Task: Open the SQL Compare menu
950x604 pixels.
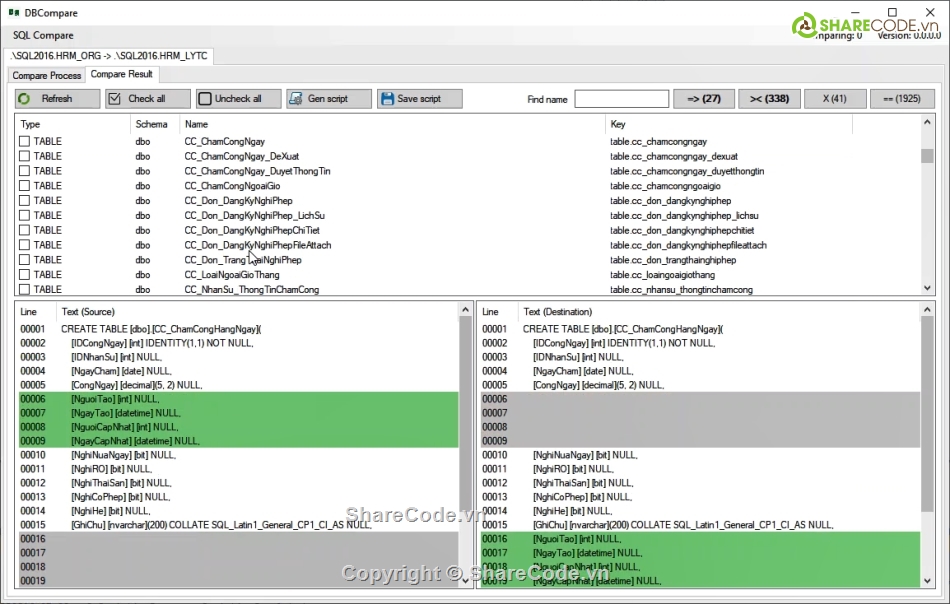Action: (43, 35)
